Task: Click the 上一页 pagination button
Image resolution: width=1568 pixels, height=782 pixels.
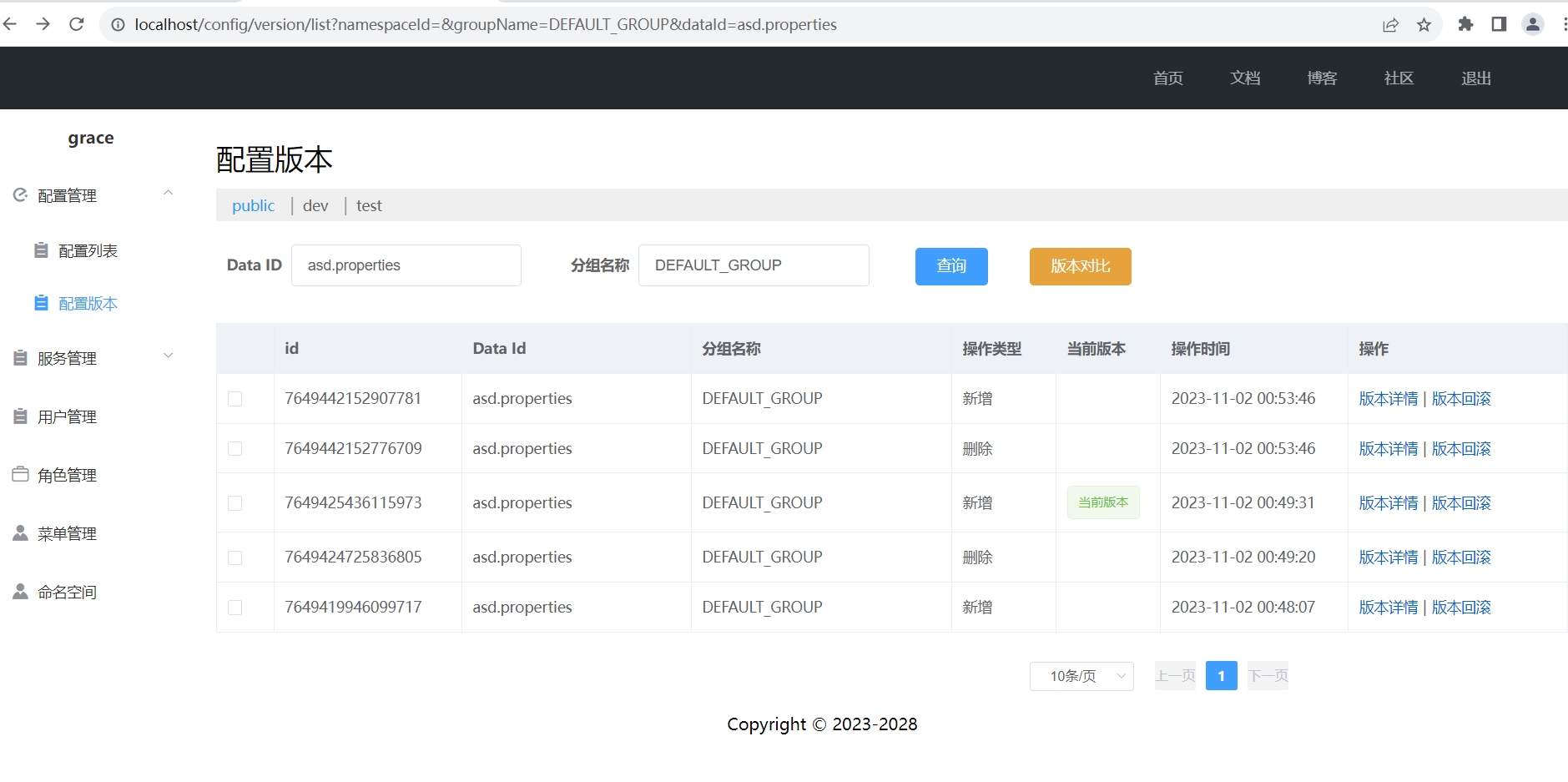Action: pos(1175,676)
